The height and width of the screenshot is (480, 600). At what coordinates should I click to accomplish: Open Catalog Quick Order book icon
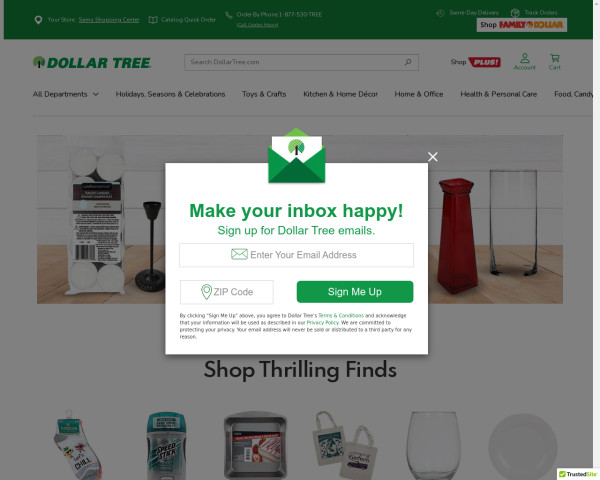pos(153,20)
